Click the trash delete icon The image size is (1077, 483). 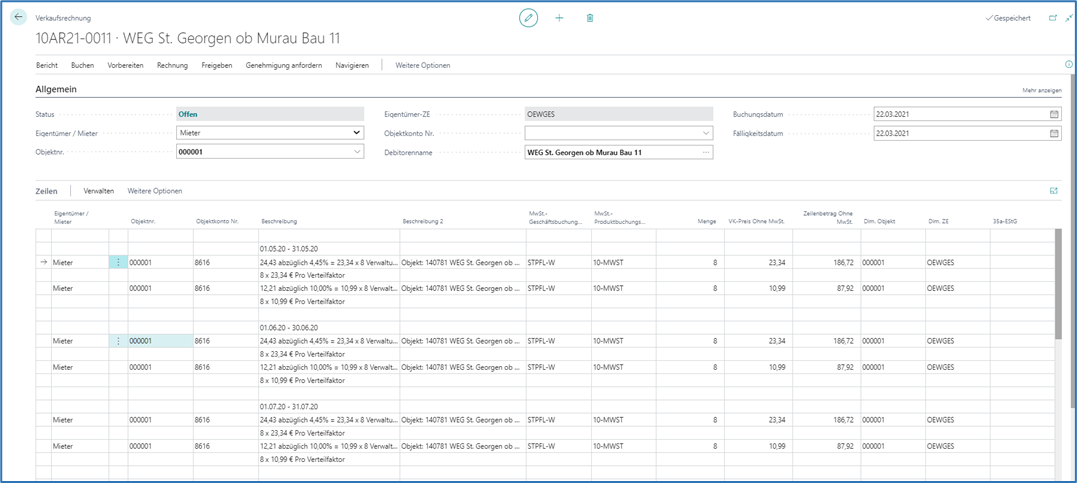click(x=590, y=18)
